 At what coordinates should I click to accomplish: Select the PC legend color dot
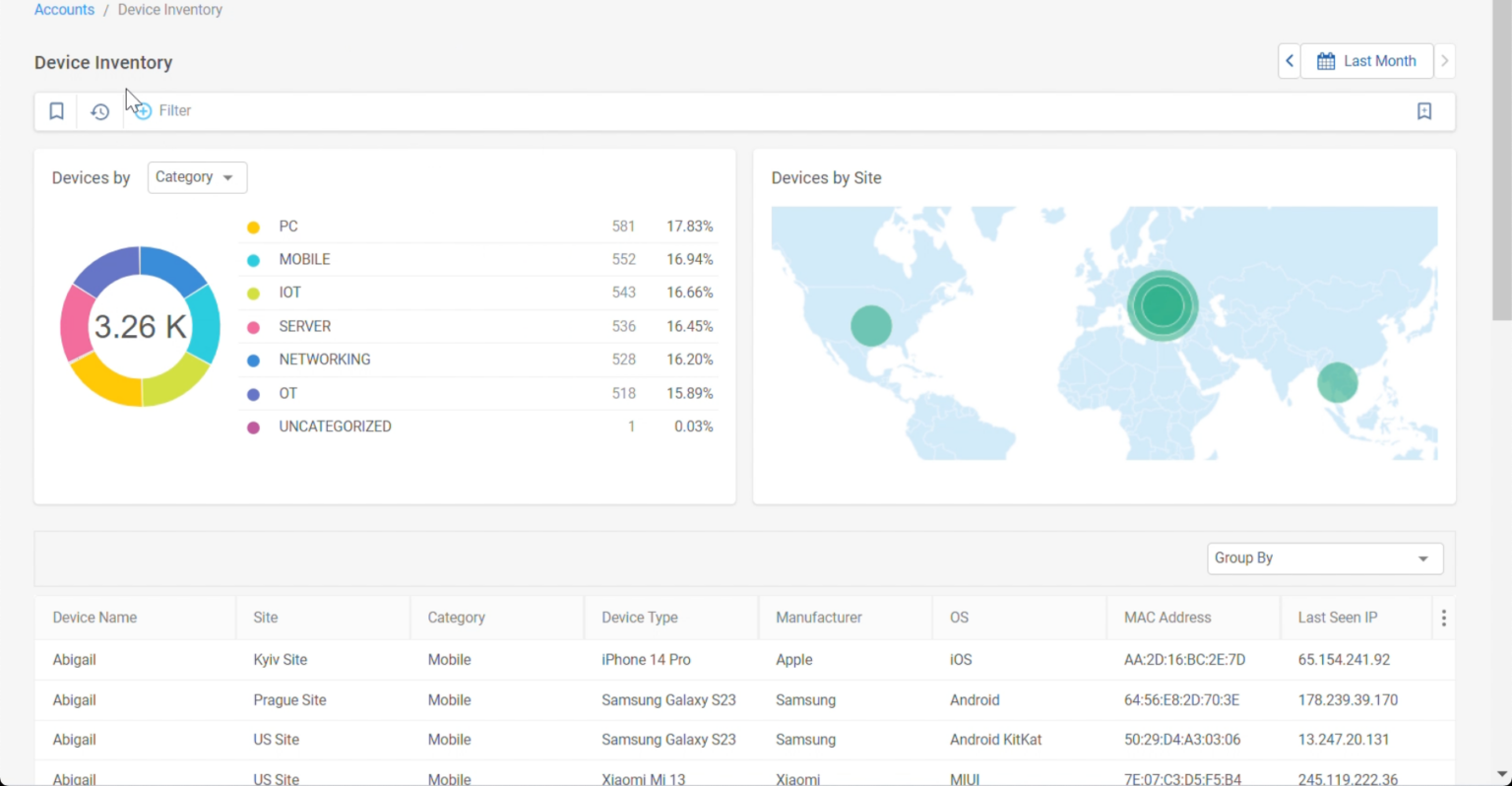tap(253, 228)
